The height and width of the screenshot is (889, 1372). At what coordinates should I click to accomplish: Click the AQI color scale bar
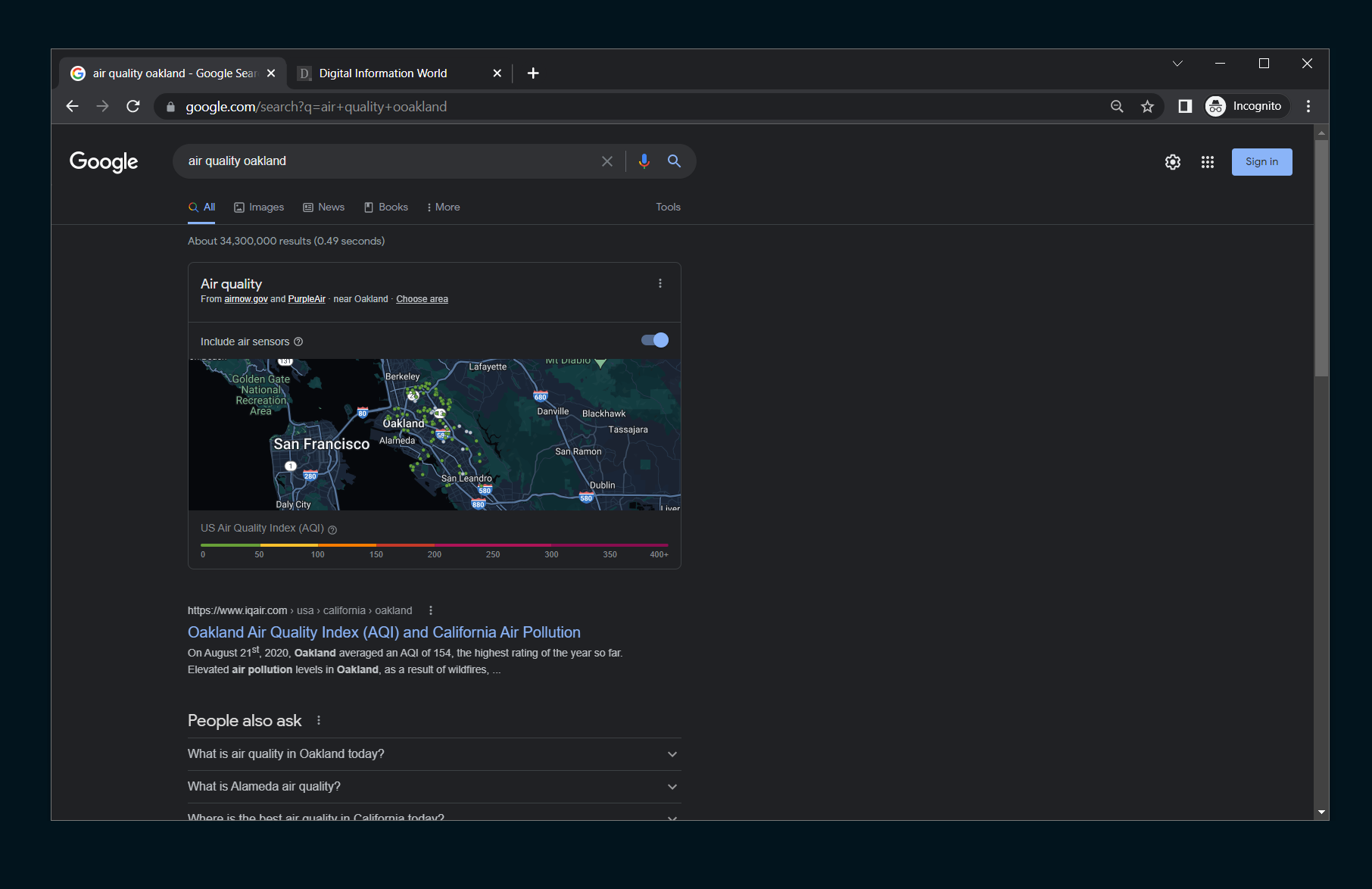435,544
